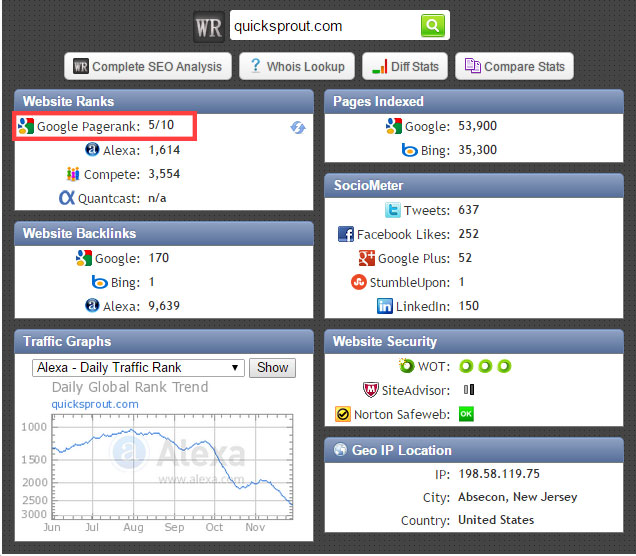
Task: Click the Bing icon in Pages Indexed
Action: click(410, 150)
